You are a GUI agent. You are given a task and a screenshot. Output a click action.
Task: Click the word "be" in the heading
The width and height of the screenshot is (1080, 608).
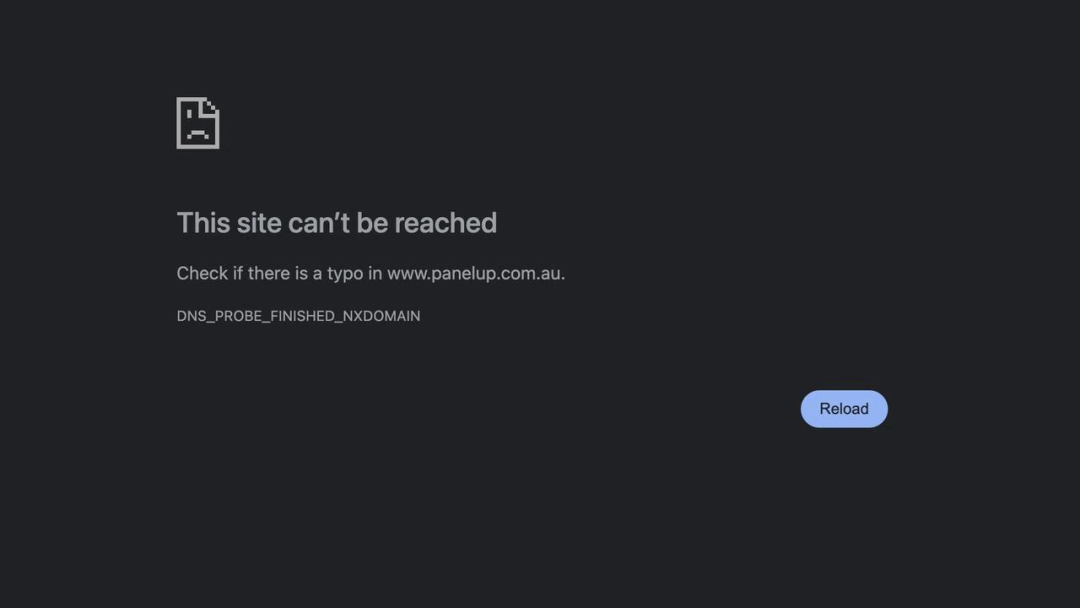pos(372,223)
